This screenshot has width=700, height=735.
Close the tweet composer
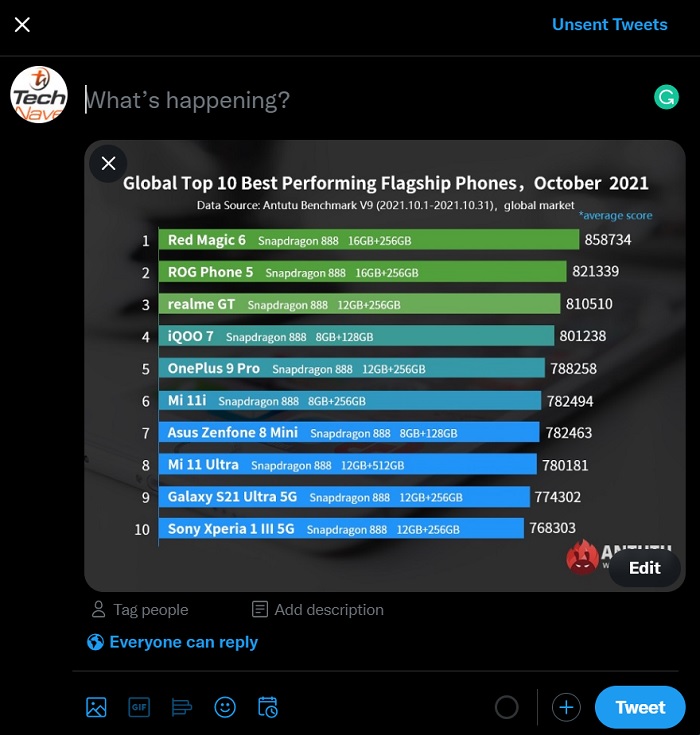tap(22, 24)
